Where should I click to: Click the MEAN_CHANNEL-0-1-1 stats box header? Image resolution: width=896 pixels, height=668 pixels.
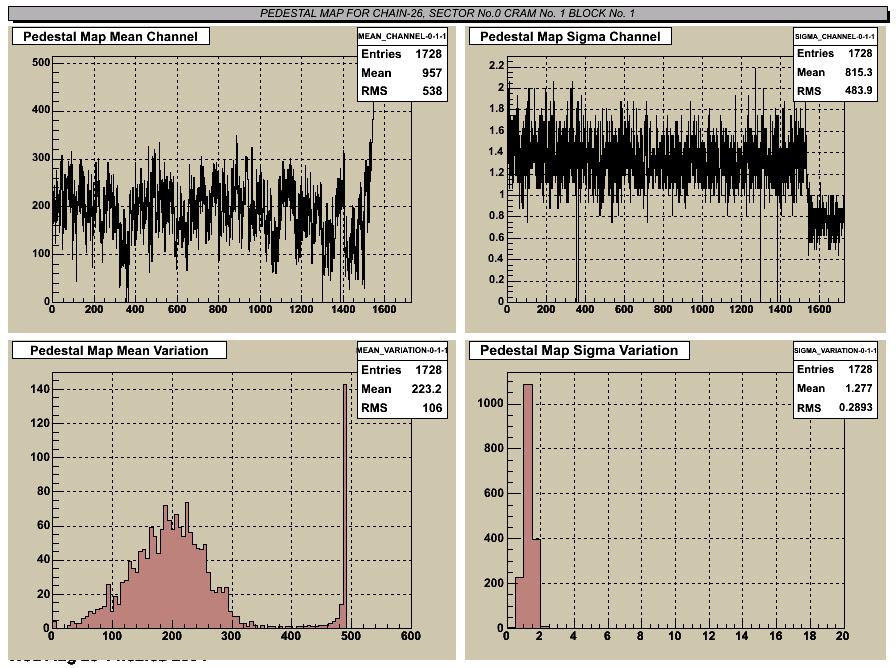tap(402, 36)
